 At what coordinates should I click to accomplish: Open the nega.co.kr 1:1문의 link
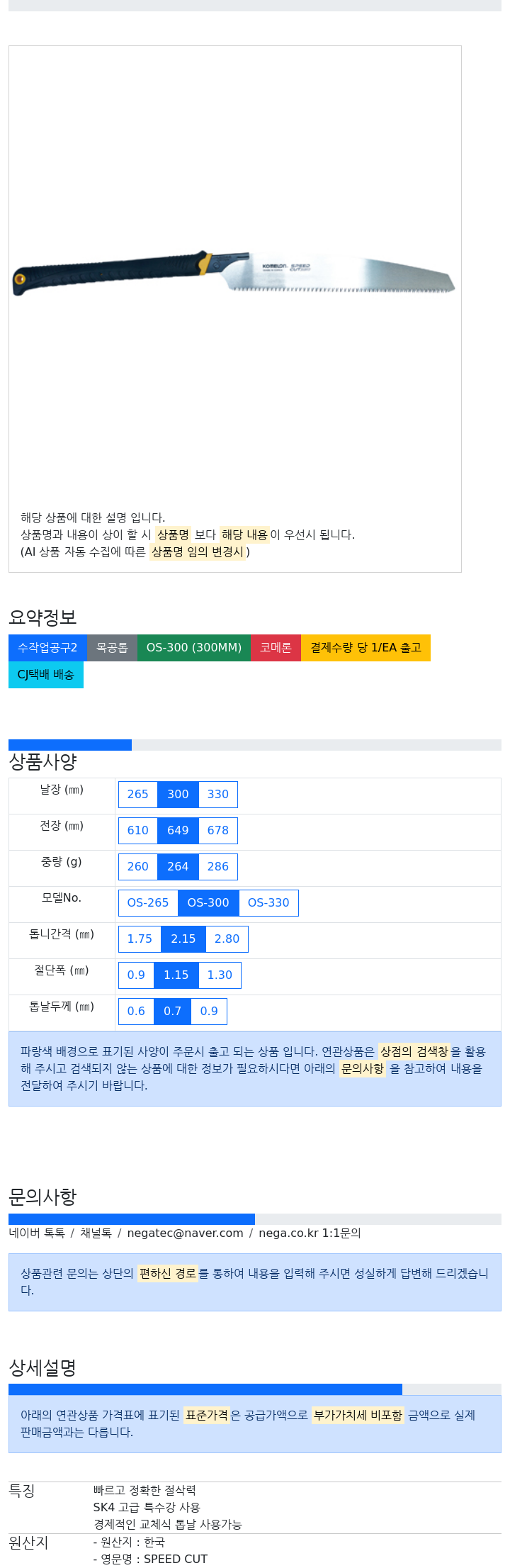pyautogui.click(x=310, y=1233)
